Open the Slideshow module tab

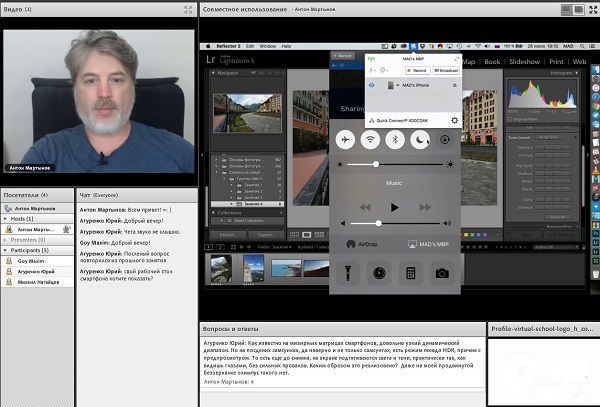coord(526,61)
